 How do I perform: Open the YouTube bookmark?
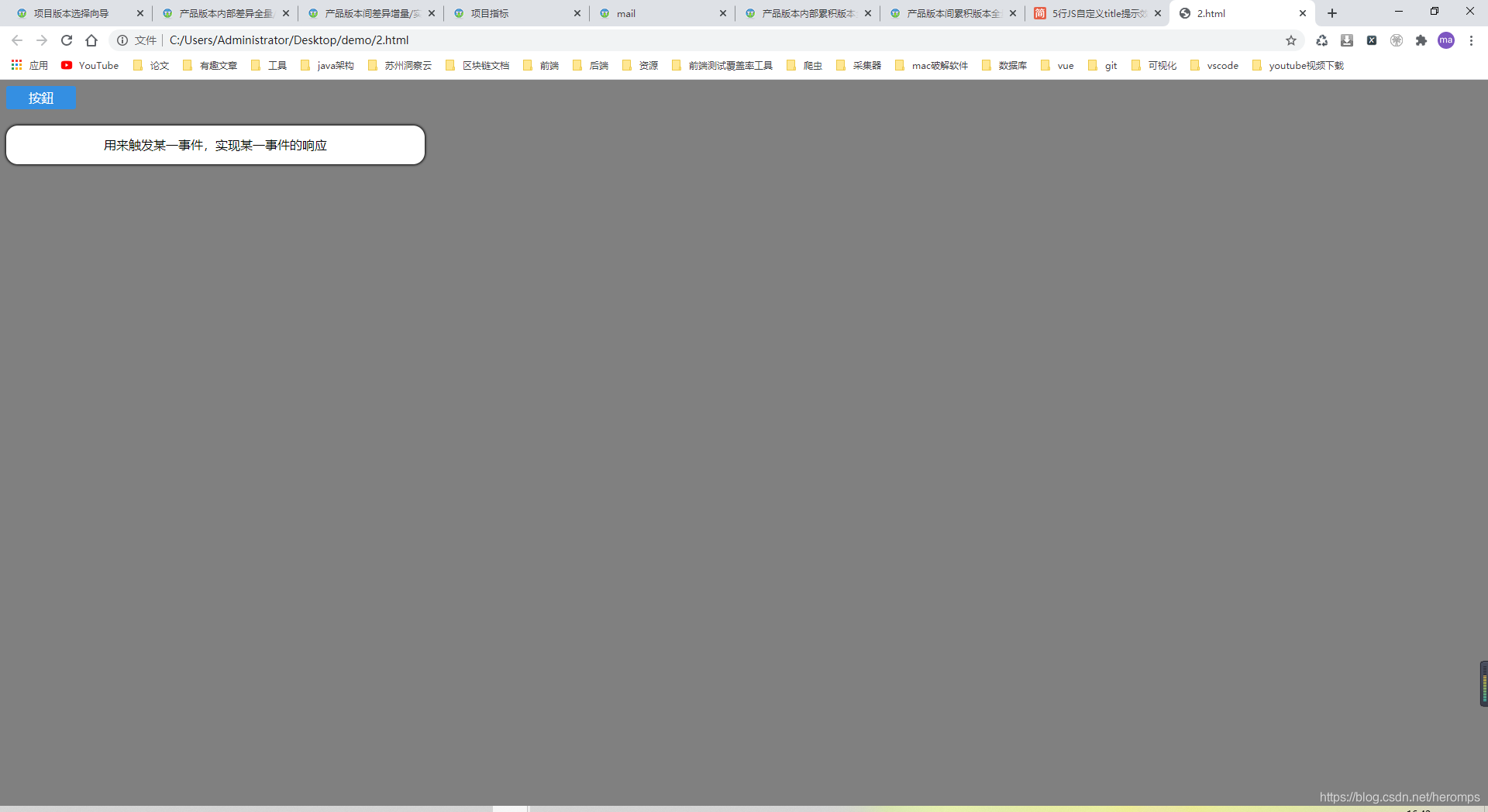pyautogui.click(x=90, y=66)
